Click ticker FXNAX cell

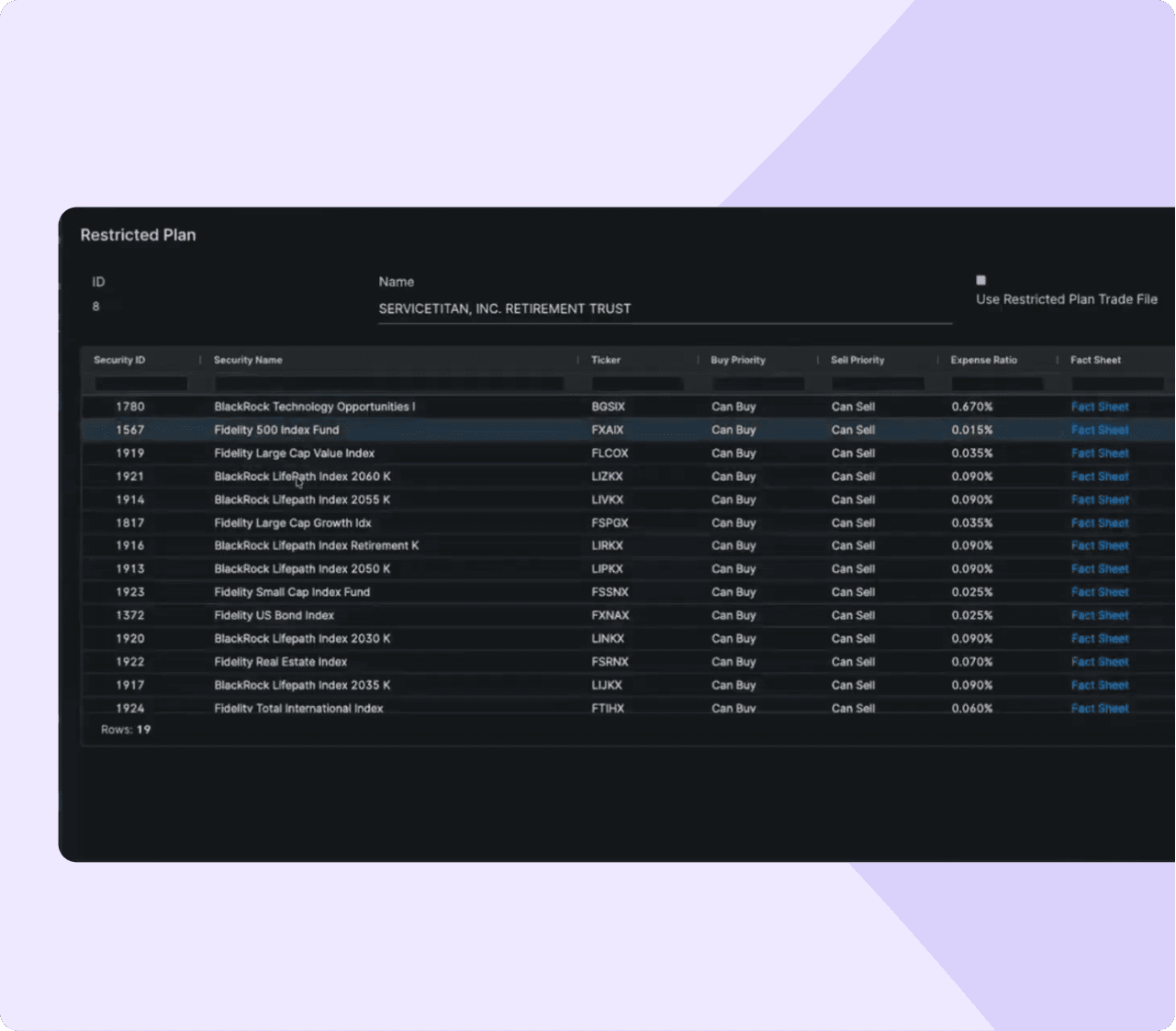pyautogui.click(x=610, y=615)
